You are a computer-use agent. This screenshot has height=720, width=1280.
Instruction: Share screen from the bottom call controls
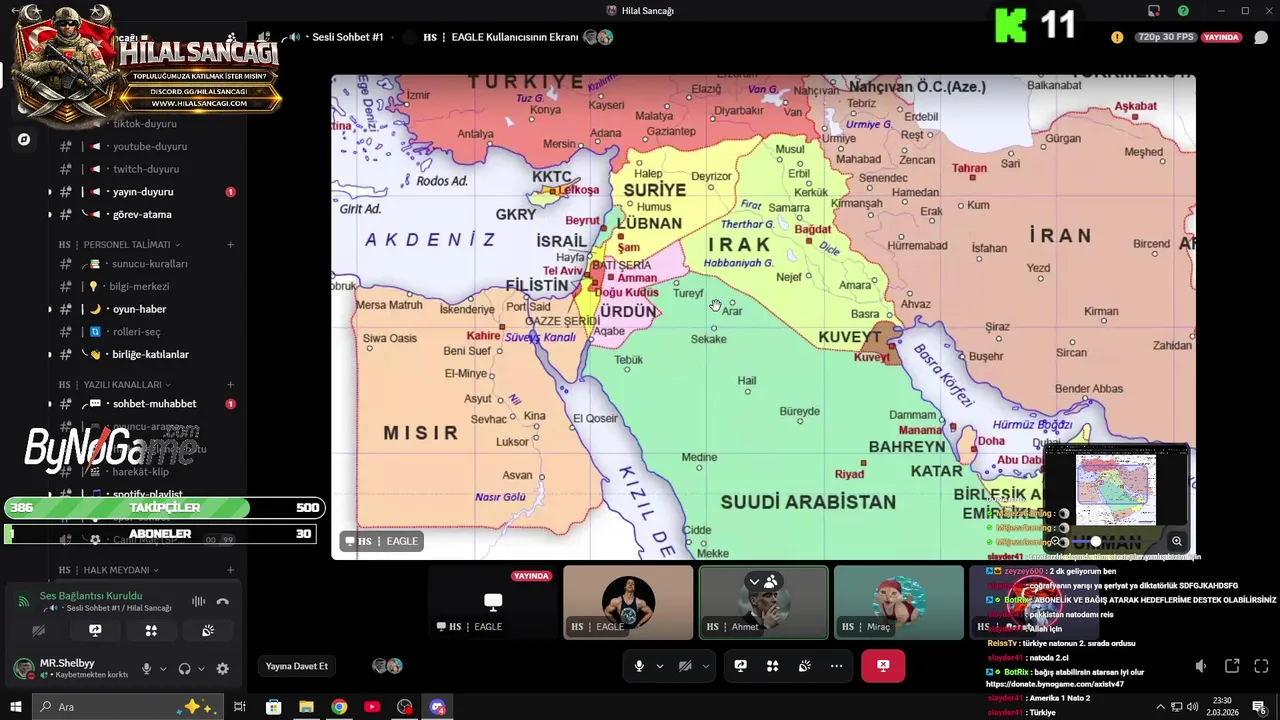[740, 666]
